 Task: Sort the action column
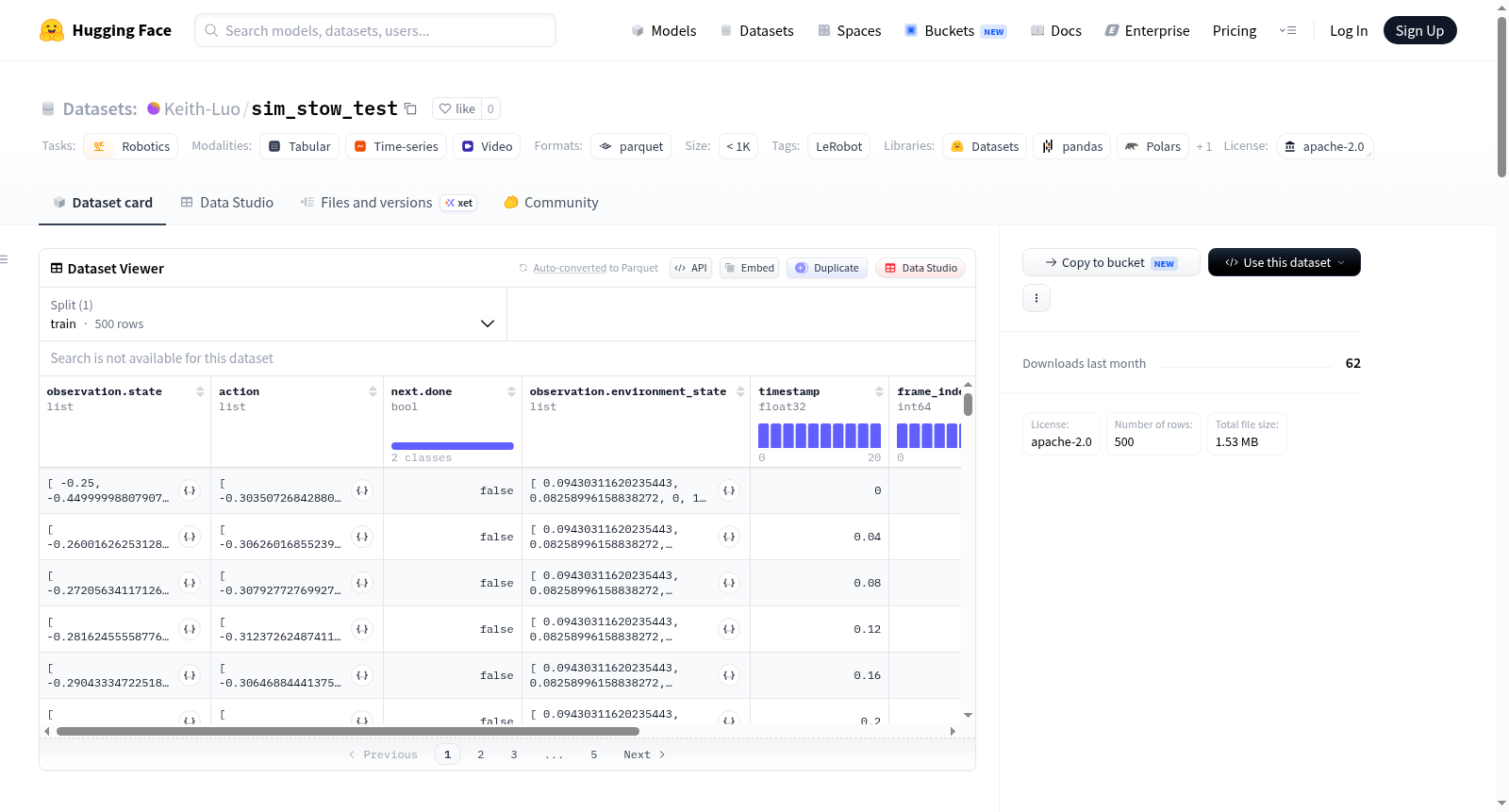pos(373,391)
